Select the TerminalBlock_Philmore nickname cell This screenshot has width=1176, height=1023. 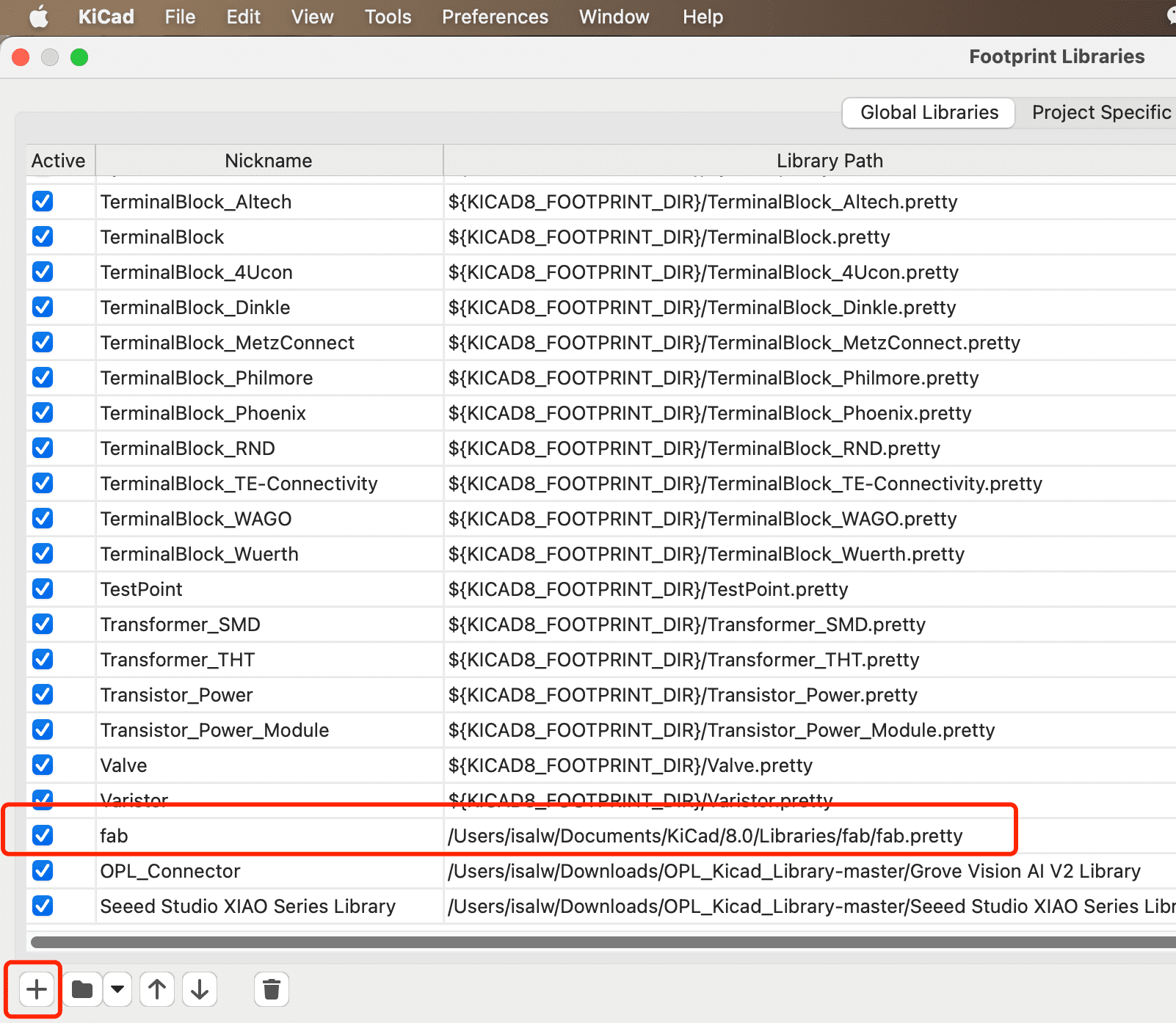[269, 377]
